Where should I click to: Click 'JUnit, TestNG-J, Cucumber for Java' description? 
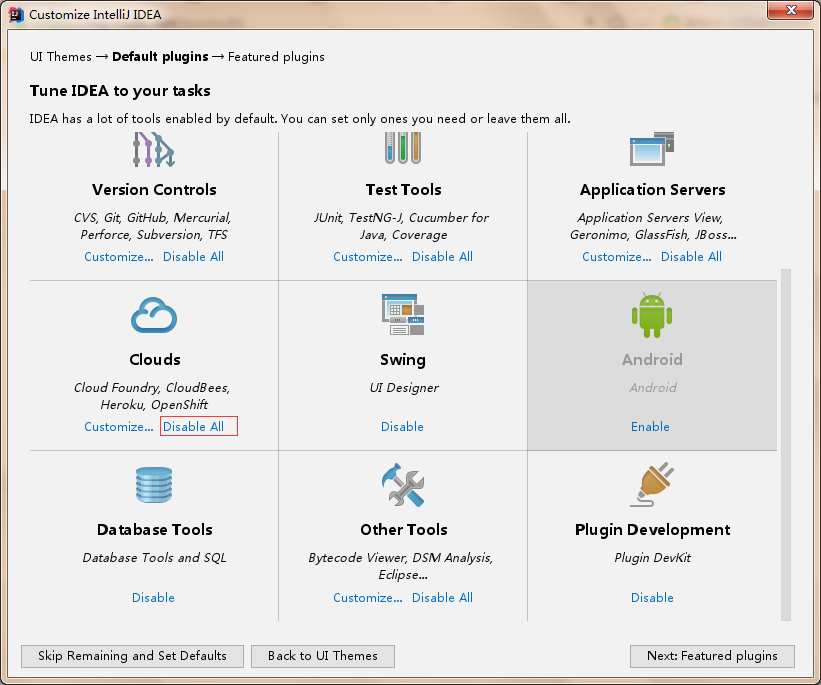401,226
